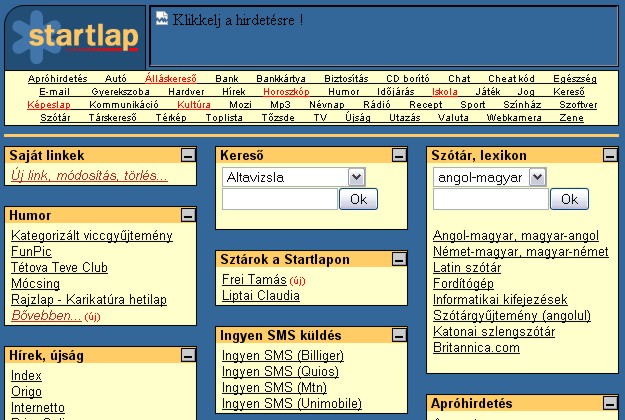The height and width of the screenshot is (420, 625).
Task: Click the Kereső search text field
Action: [x=280, y=199]
